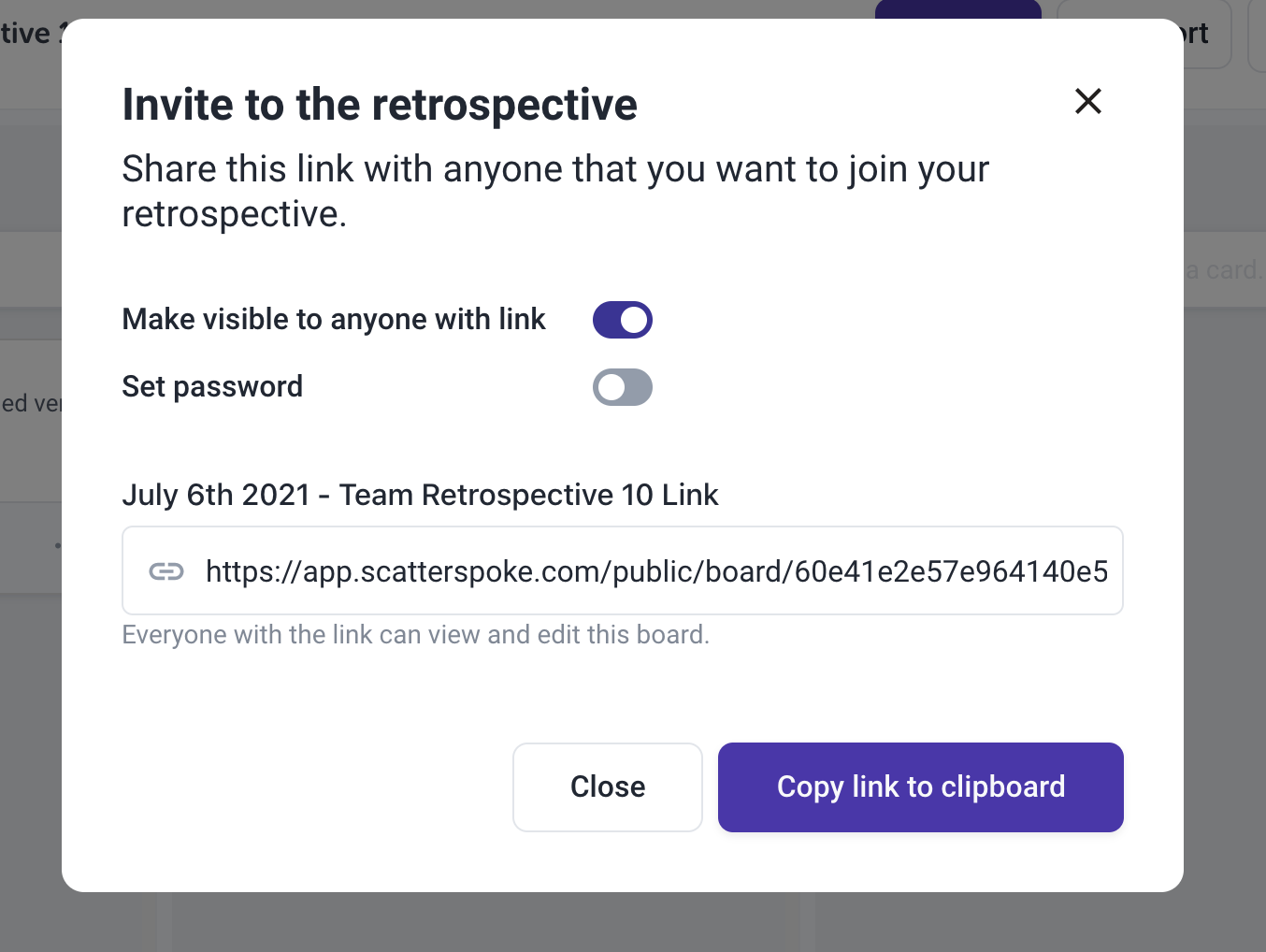
Task: Close the invite dialog with the X icon
Action: coord(1088,101)
